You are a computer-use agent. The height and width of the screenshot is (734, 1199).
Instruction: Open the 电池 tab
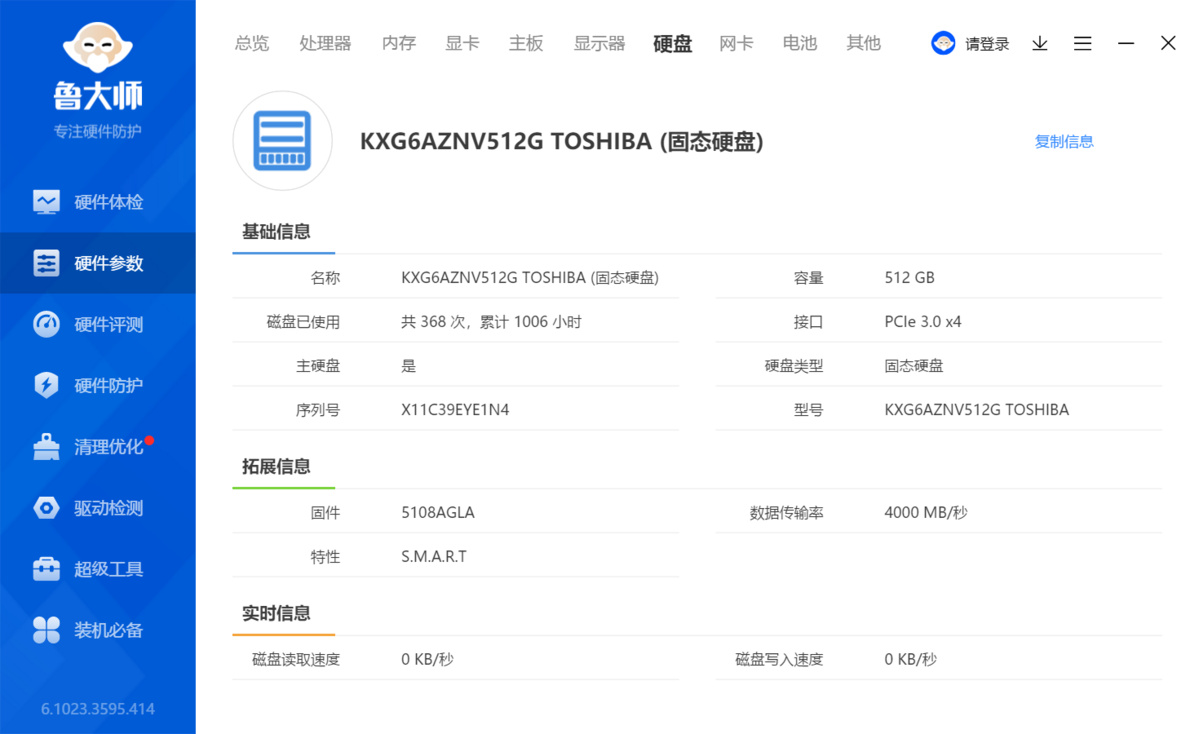(x=800, y=44)
